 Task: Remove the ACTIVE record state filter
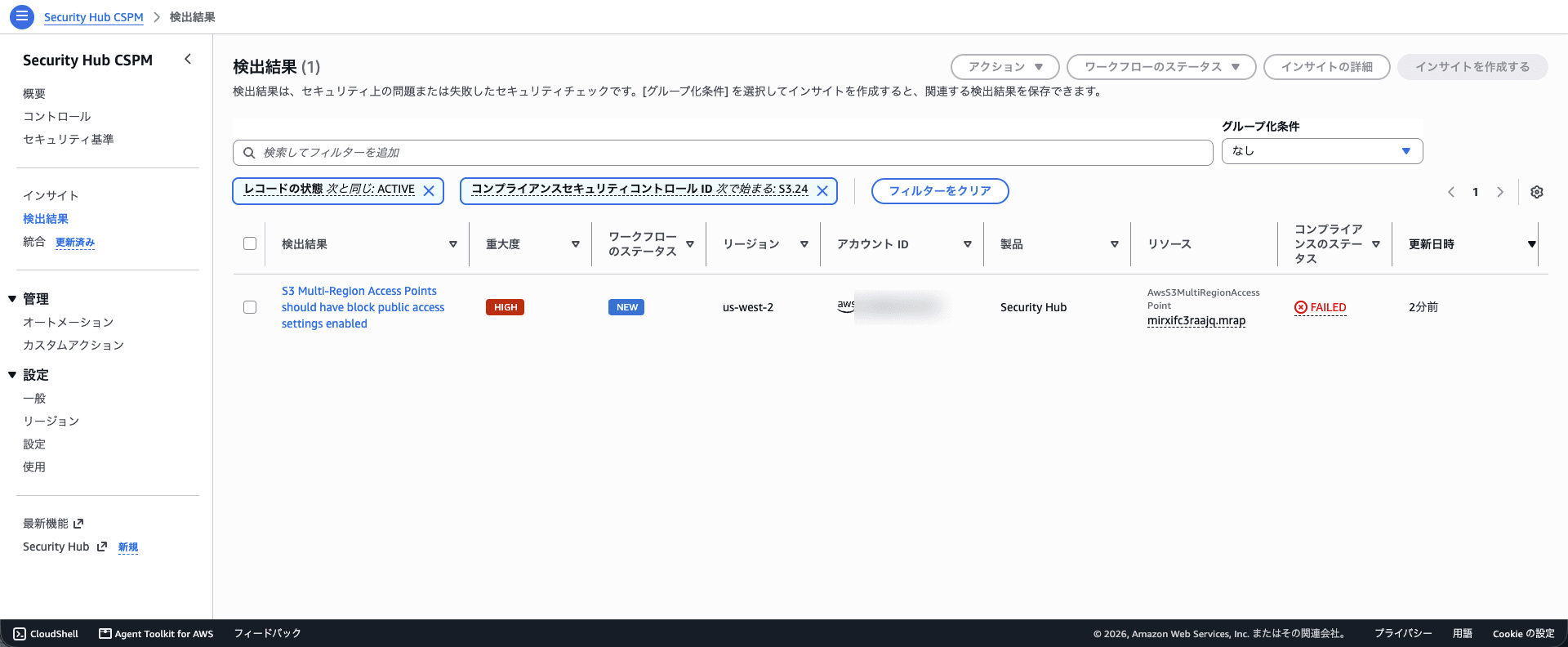tap(429, 190)
